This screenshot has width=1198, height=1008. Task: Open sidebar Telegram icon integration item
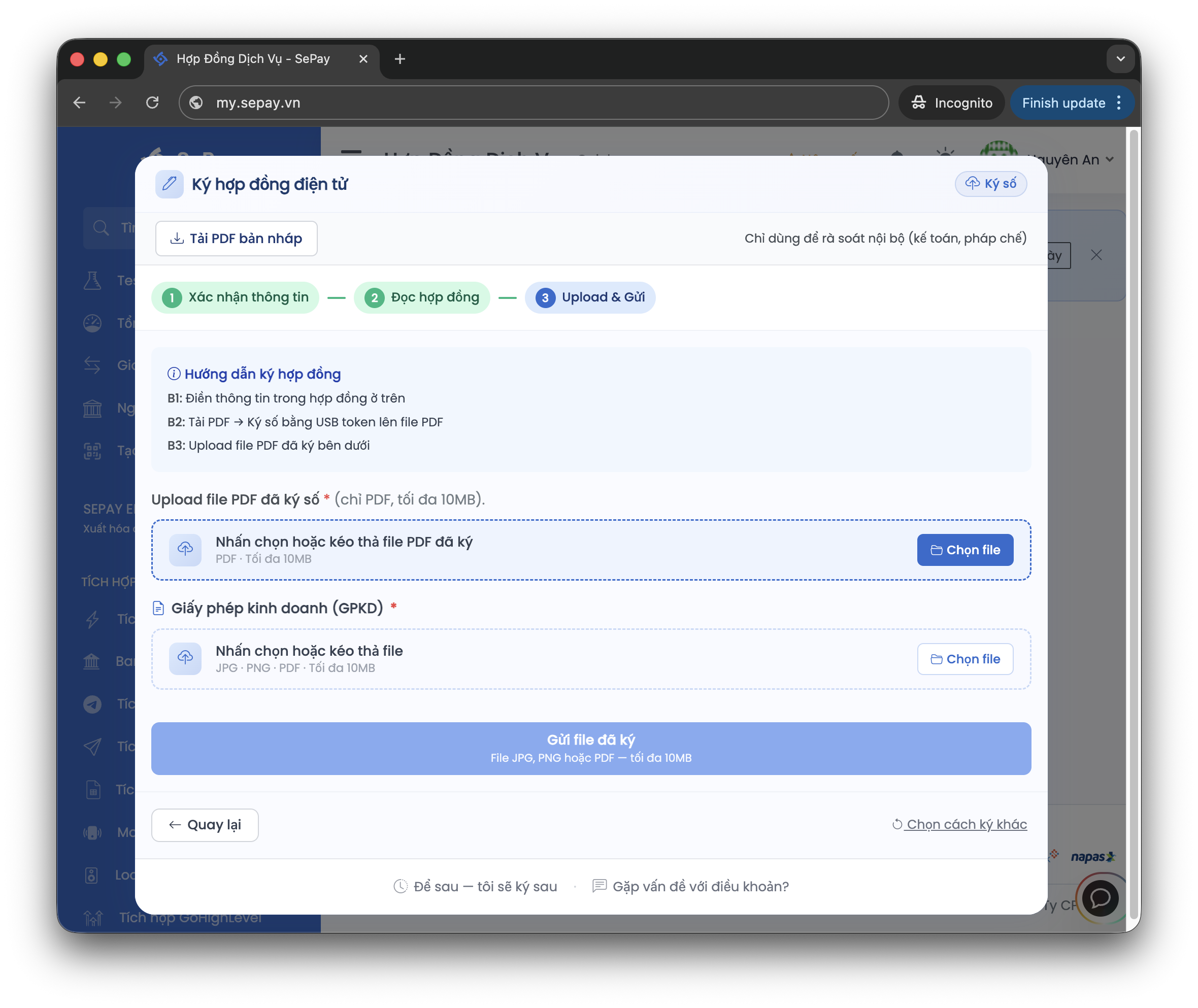[x=92, y=704]
